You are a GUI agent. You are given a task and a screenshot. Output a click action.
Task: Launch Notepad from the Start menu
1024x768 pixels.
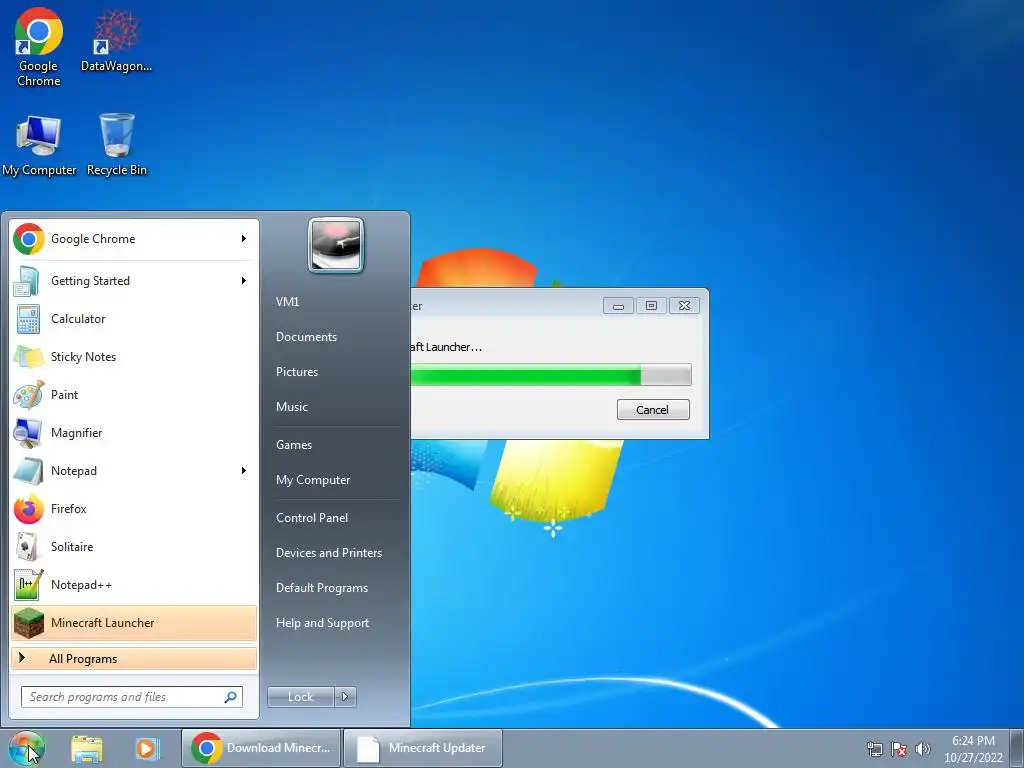point(133,470)
